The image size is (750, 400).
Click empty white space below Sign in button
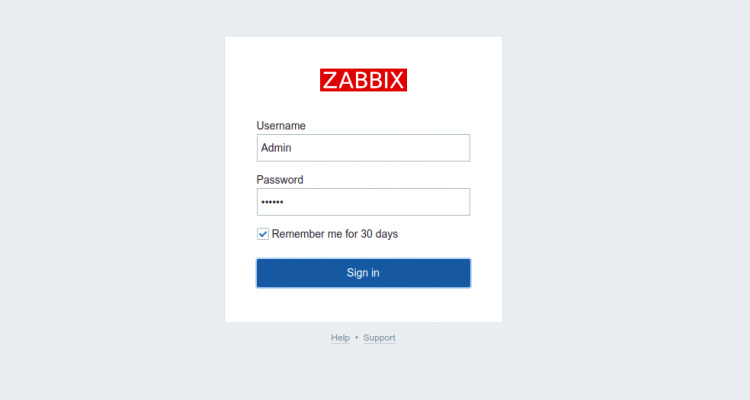pos(363,304)
